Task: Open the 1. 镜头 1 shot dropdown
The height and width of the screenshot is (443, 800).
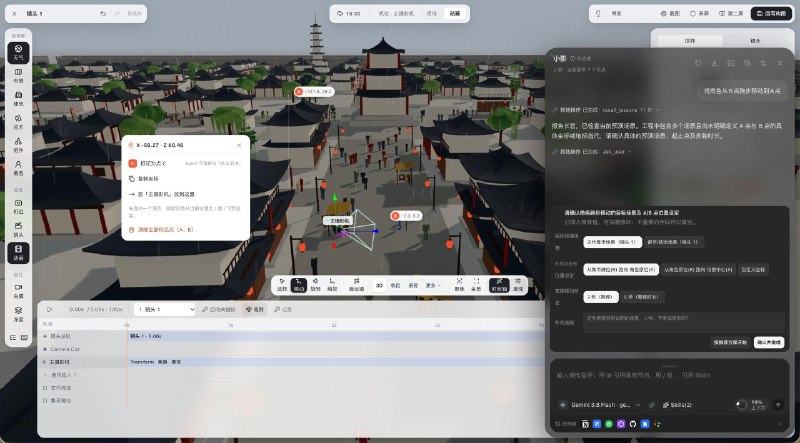Action: point(165,309)
